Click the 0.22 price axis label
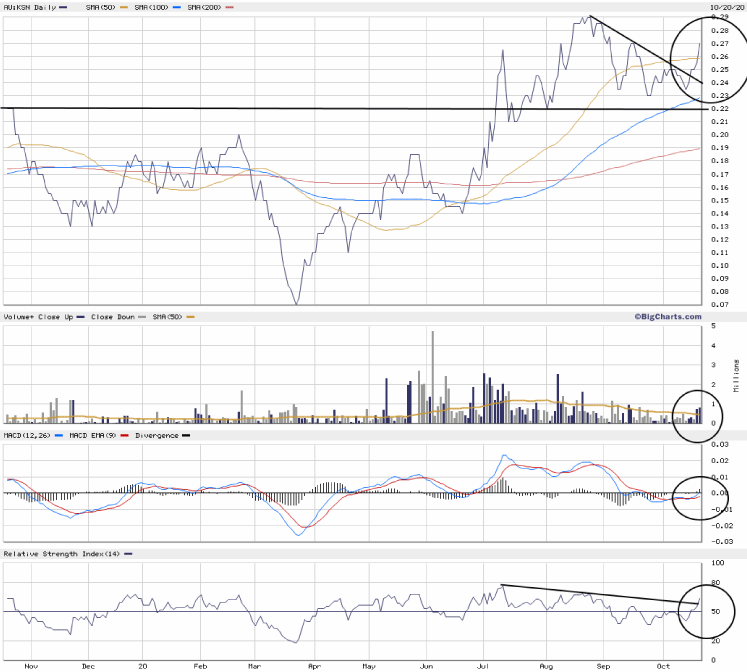This screenshot has height=672, width=747. click(717, 108)
